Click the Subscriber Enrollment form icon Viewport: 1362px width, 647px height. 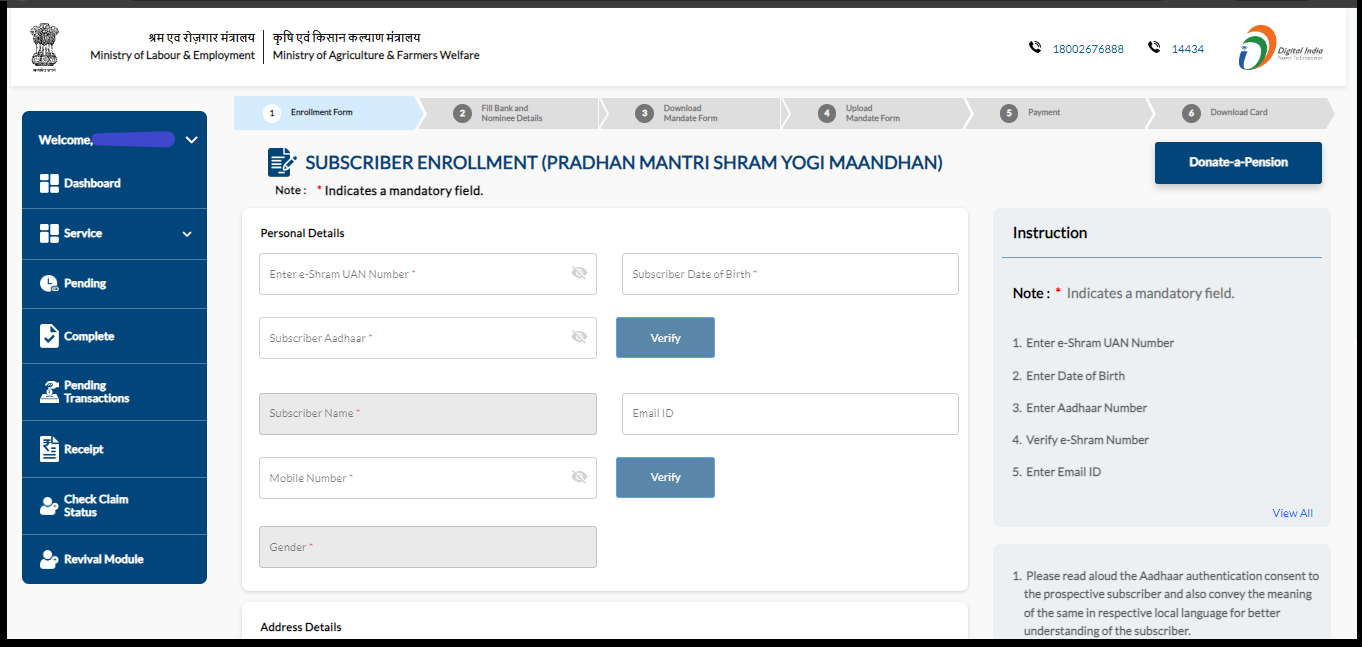tap(282, 162)
